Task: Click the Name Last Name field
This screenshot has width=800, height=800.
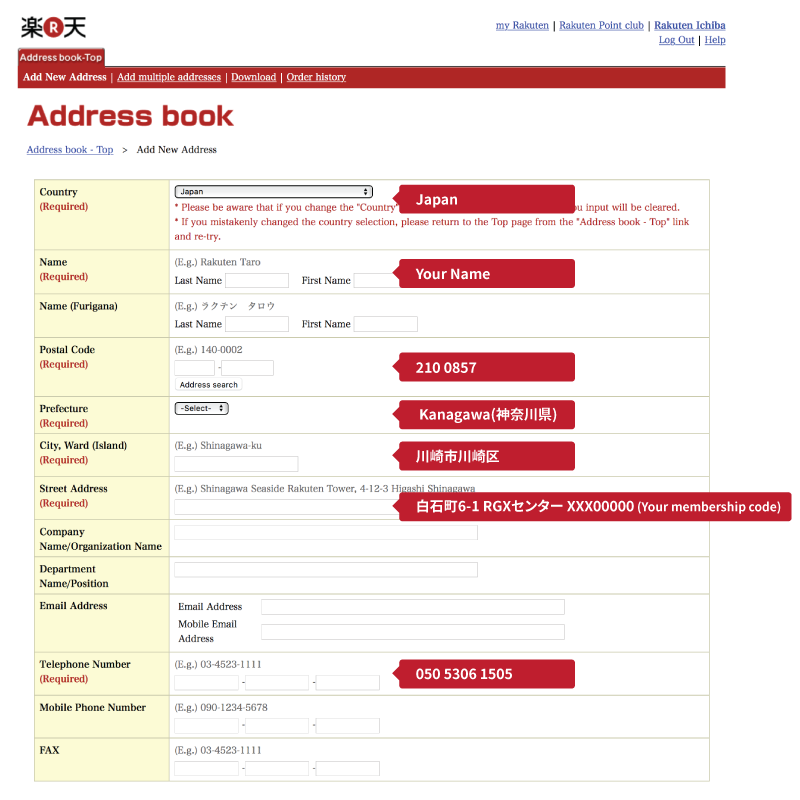Action: click(257, 280)
